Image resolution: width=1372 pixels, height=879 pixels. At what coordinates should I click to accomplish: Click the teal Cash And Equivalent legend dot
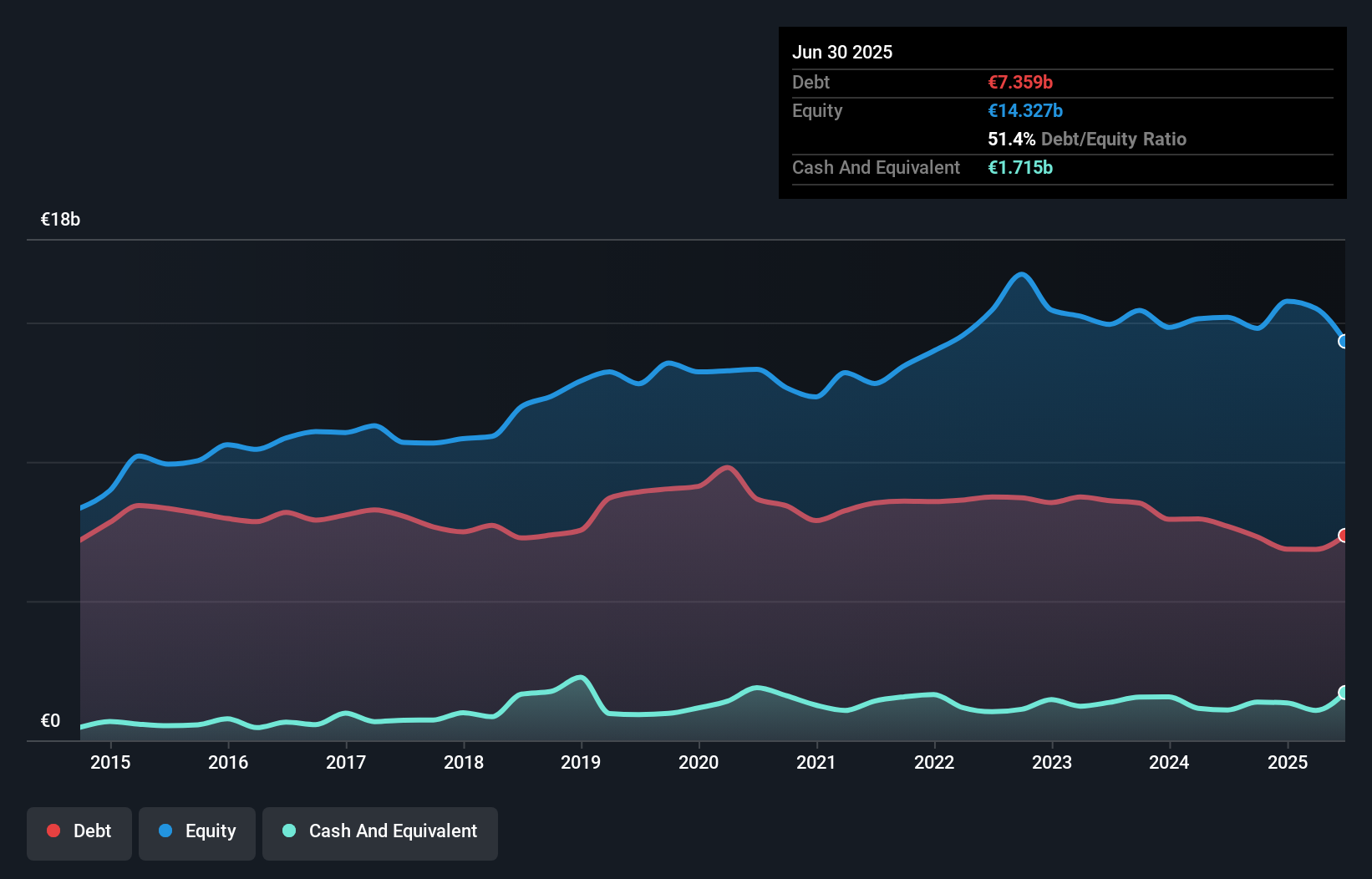coord(287,831)
